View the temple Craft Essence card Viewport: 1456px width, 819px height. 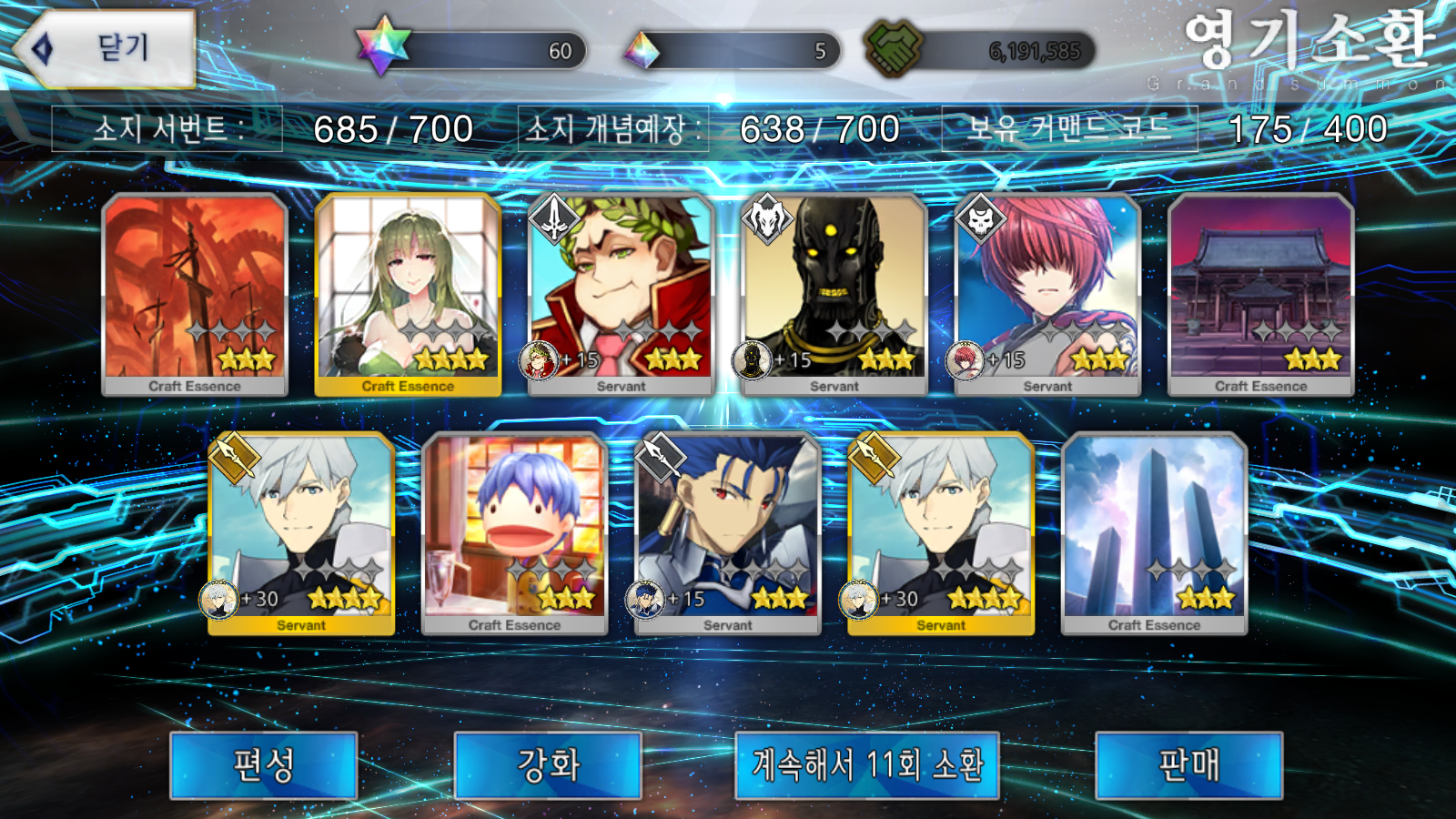(x=1260, y=295)
